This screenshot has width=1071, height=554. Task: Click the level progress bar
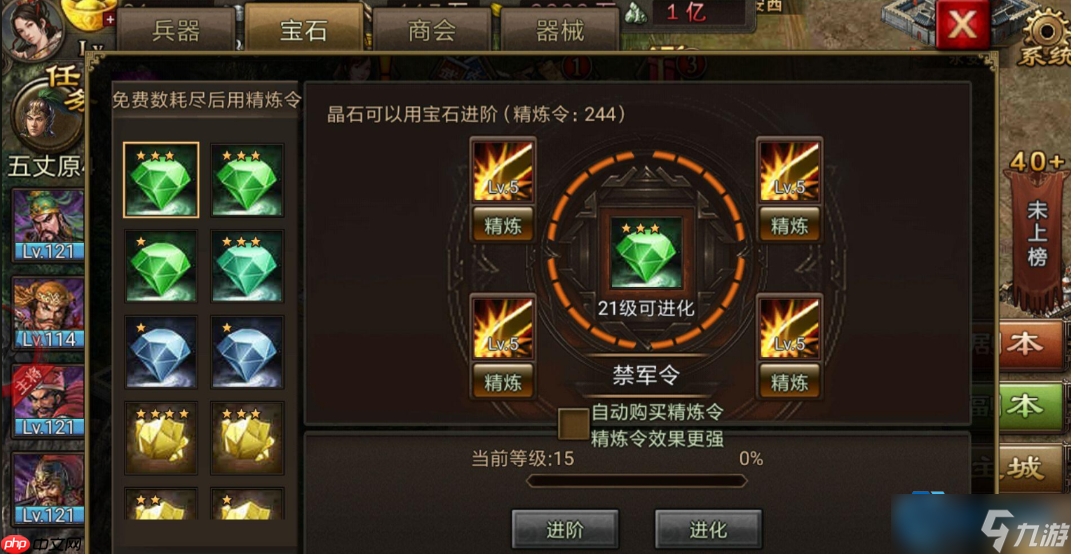[637, 481]
